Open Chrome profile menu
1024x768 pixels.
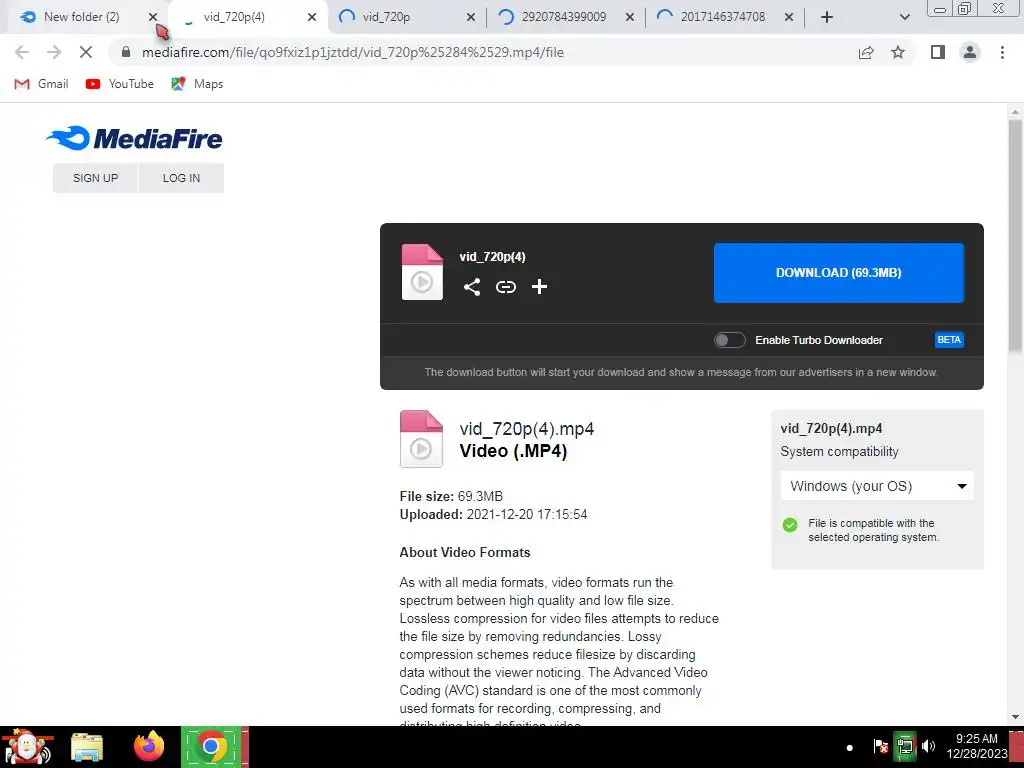click(970, 52)
